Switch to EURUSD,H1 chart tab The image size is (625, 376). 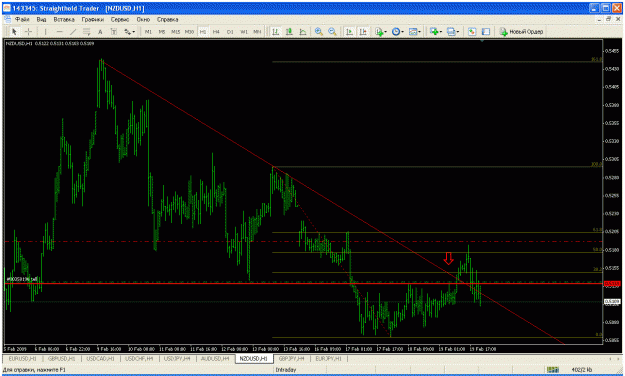22,359
